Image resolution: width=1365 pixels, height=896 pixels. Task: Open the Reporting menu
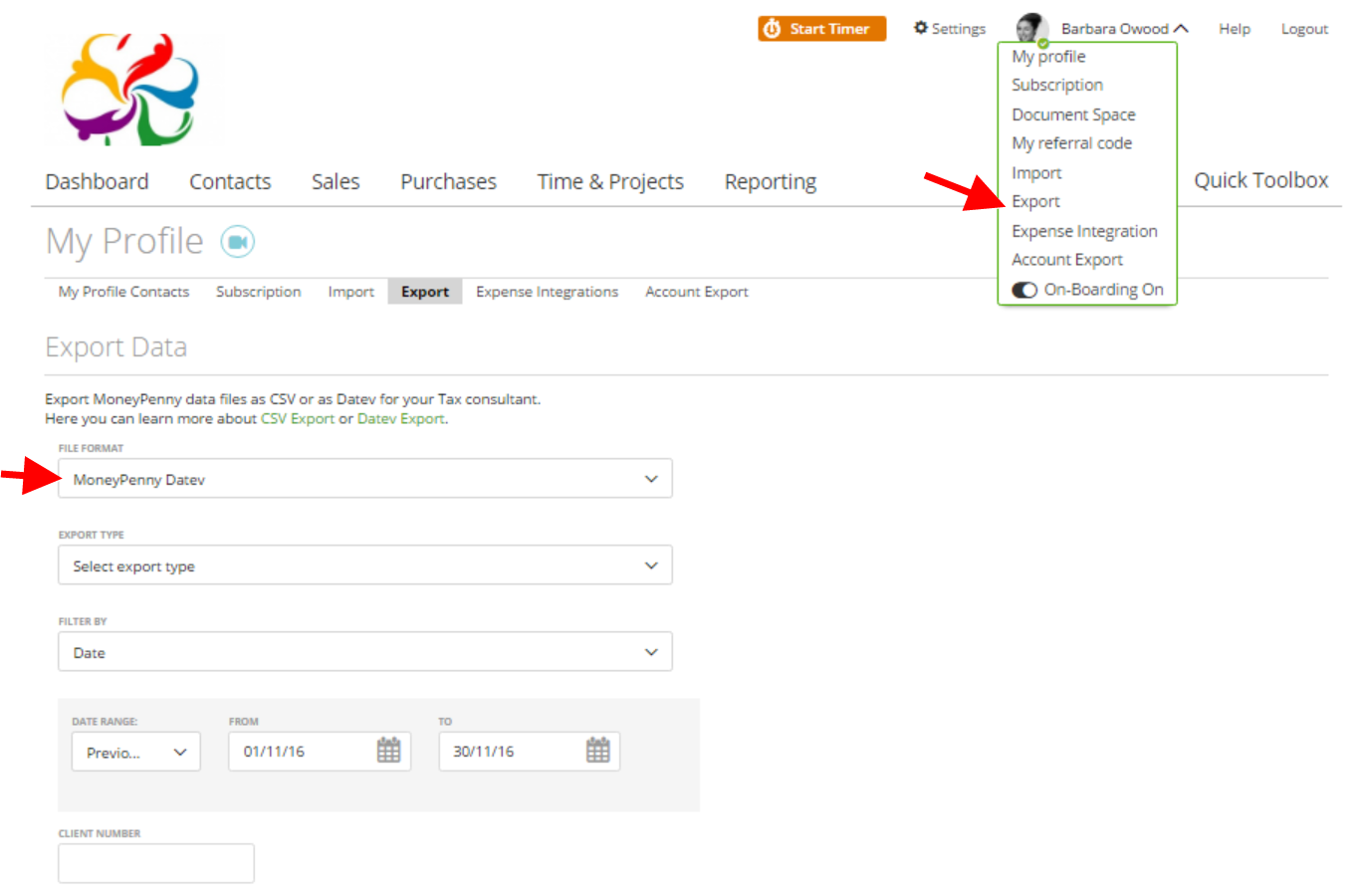(x=770, y=181)
